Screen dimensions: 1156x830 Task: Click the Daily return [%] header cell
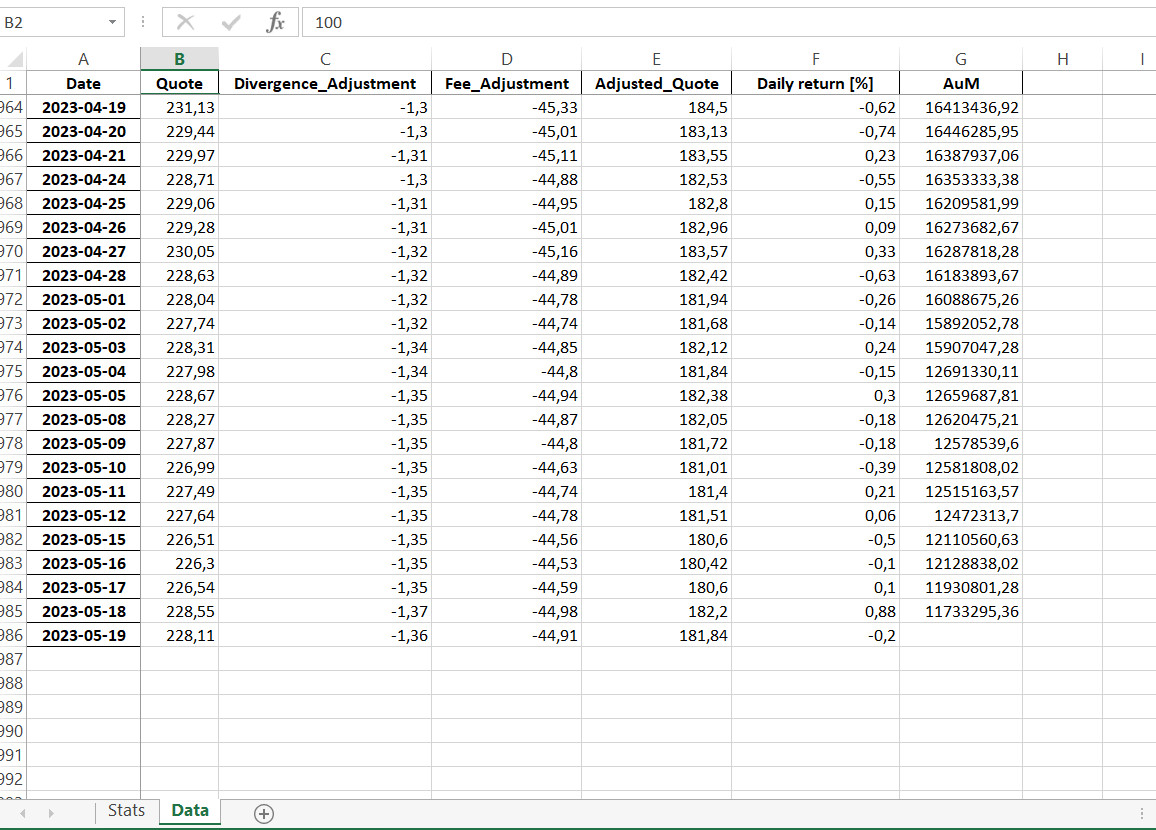pos(814,84)
